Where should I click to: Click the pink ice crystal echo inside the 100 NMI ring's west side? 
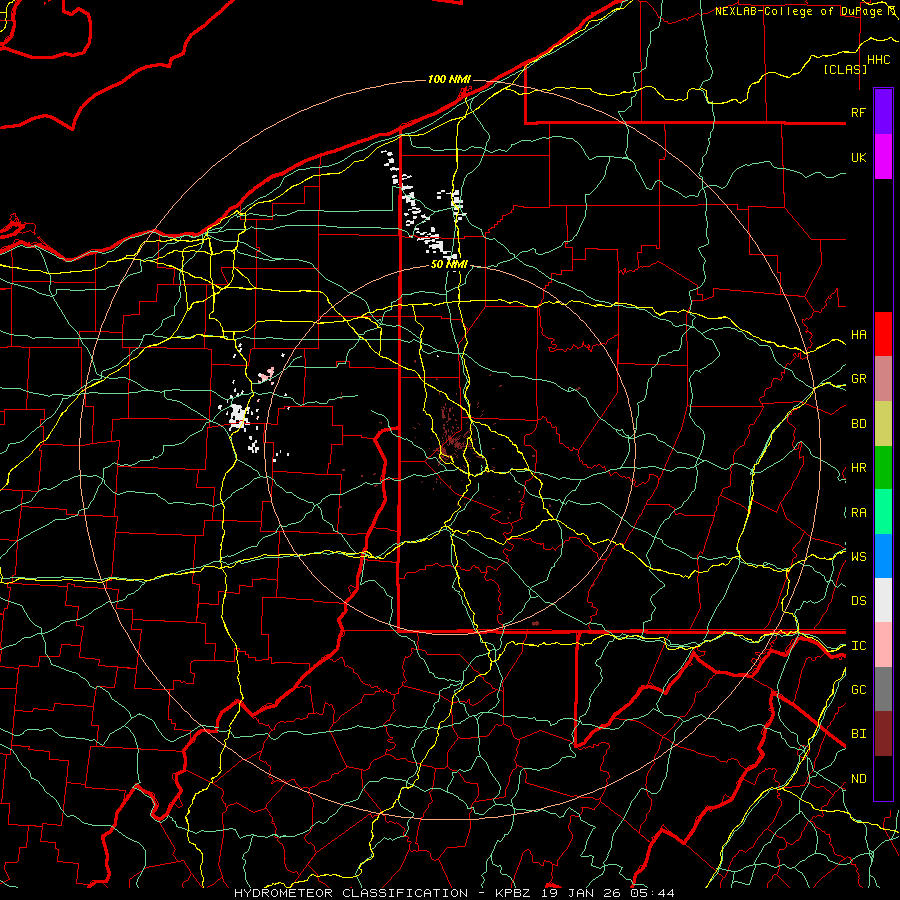point(267,375)
